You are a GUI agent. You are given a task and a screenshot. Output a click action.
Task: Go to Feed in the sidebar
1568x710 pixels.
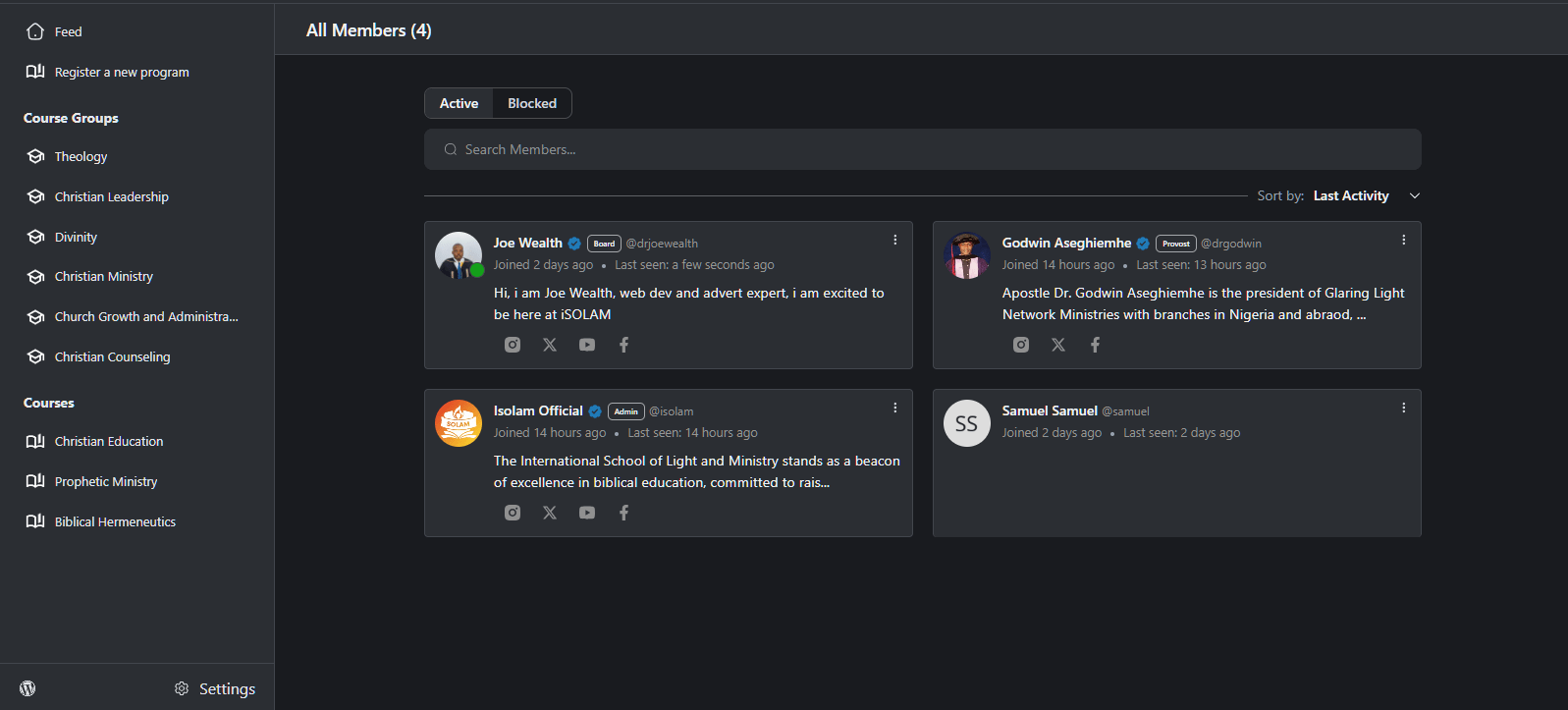tap(69, 31)
